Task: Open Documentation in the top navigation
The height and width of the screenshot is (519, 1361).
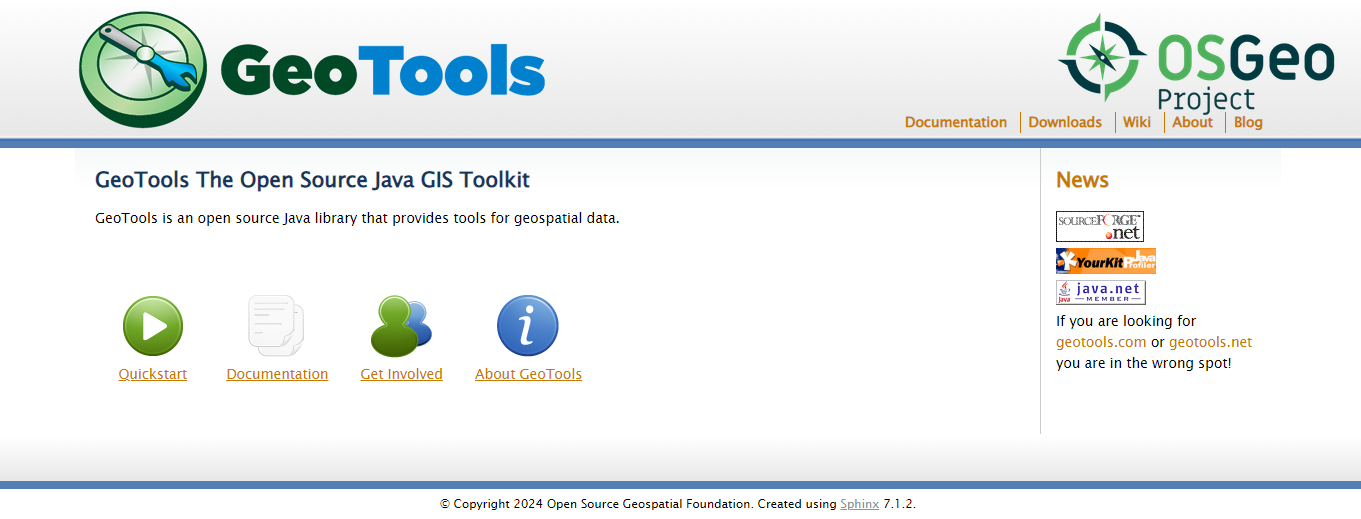Action: 956,122
